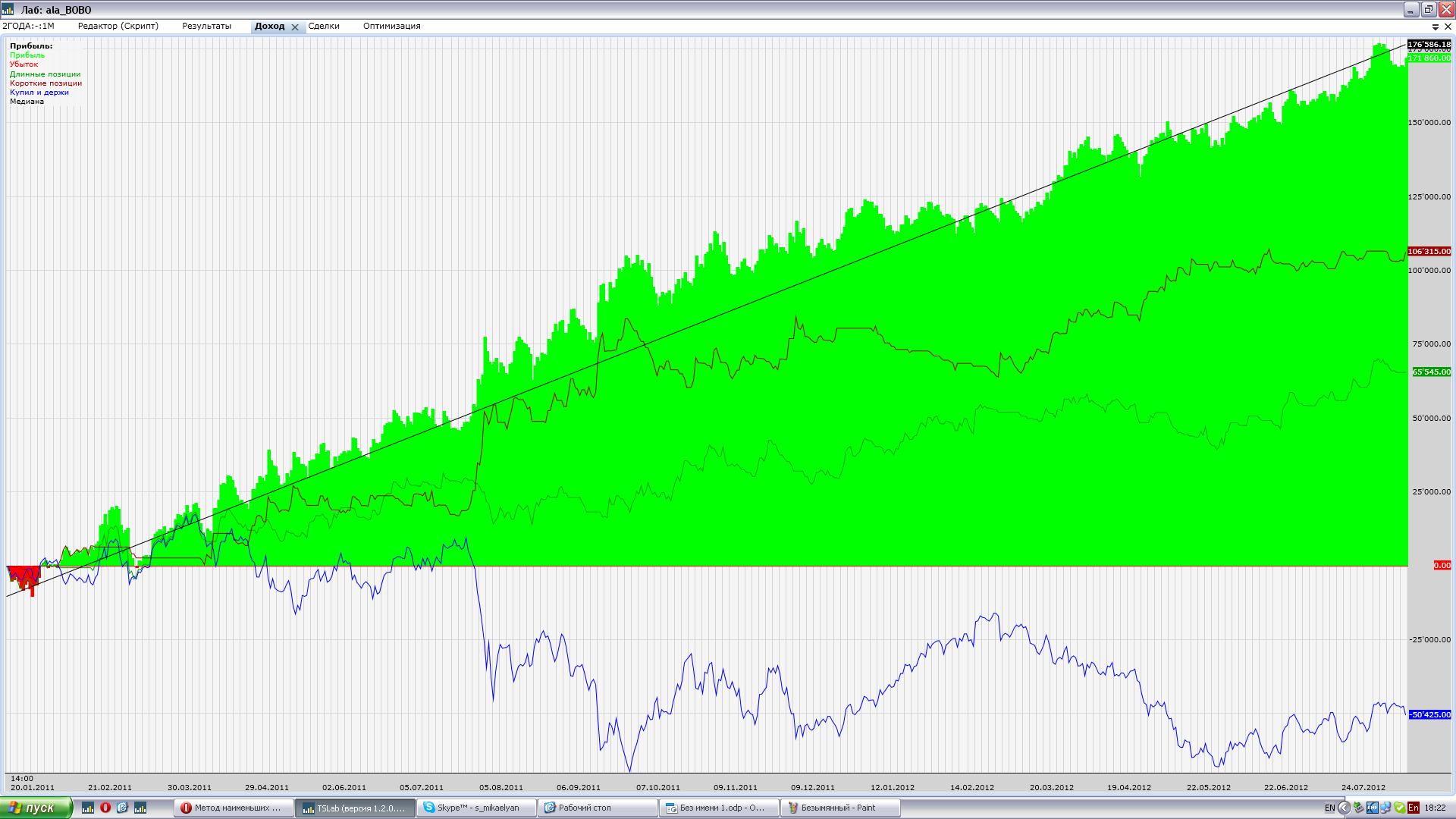1456x819 pixels.
Task: Close the Доход tab with its X
Action: click(x=295, y=27)
